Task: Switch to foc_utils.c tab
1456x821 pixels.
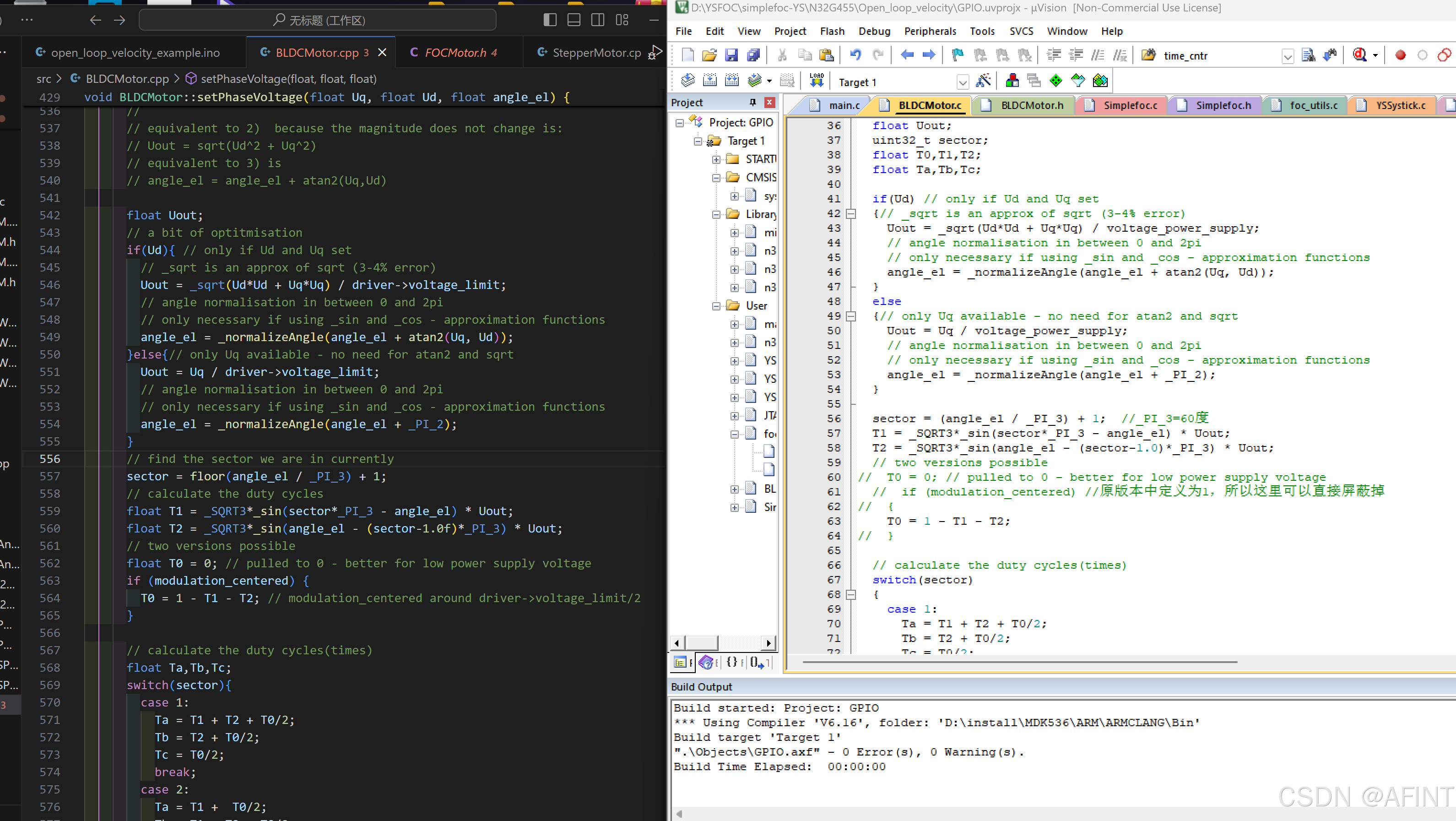Action: pos(1305,105)
